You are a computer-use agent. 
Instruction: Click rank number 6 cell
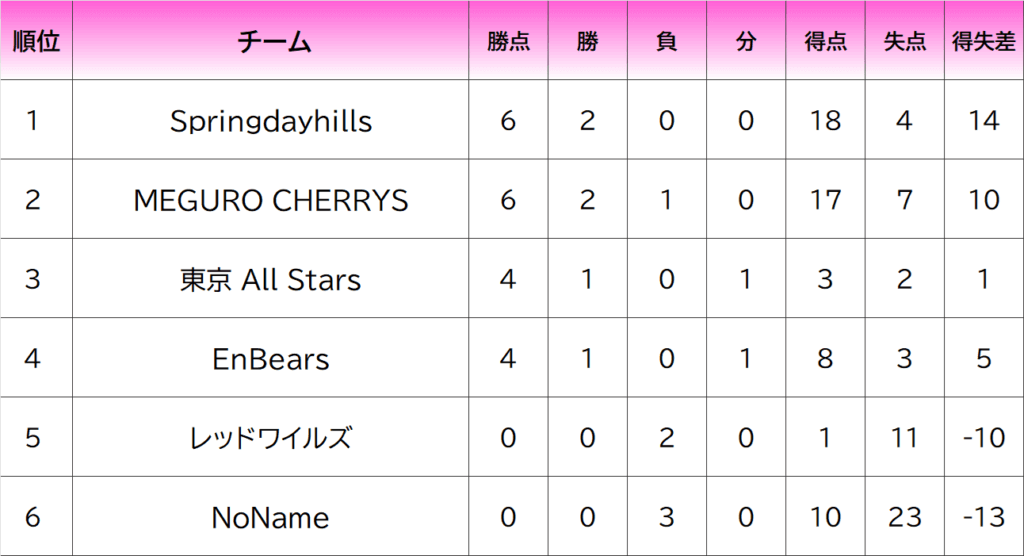pyautogui.click(x=33, y=517)
